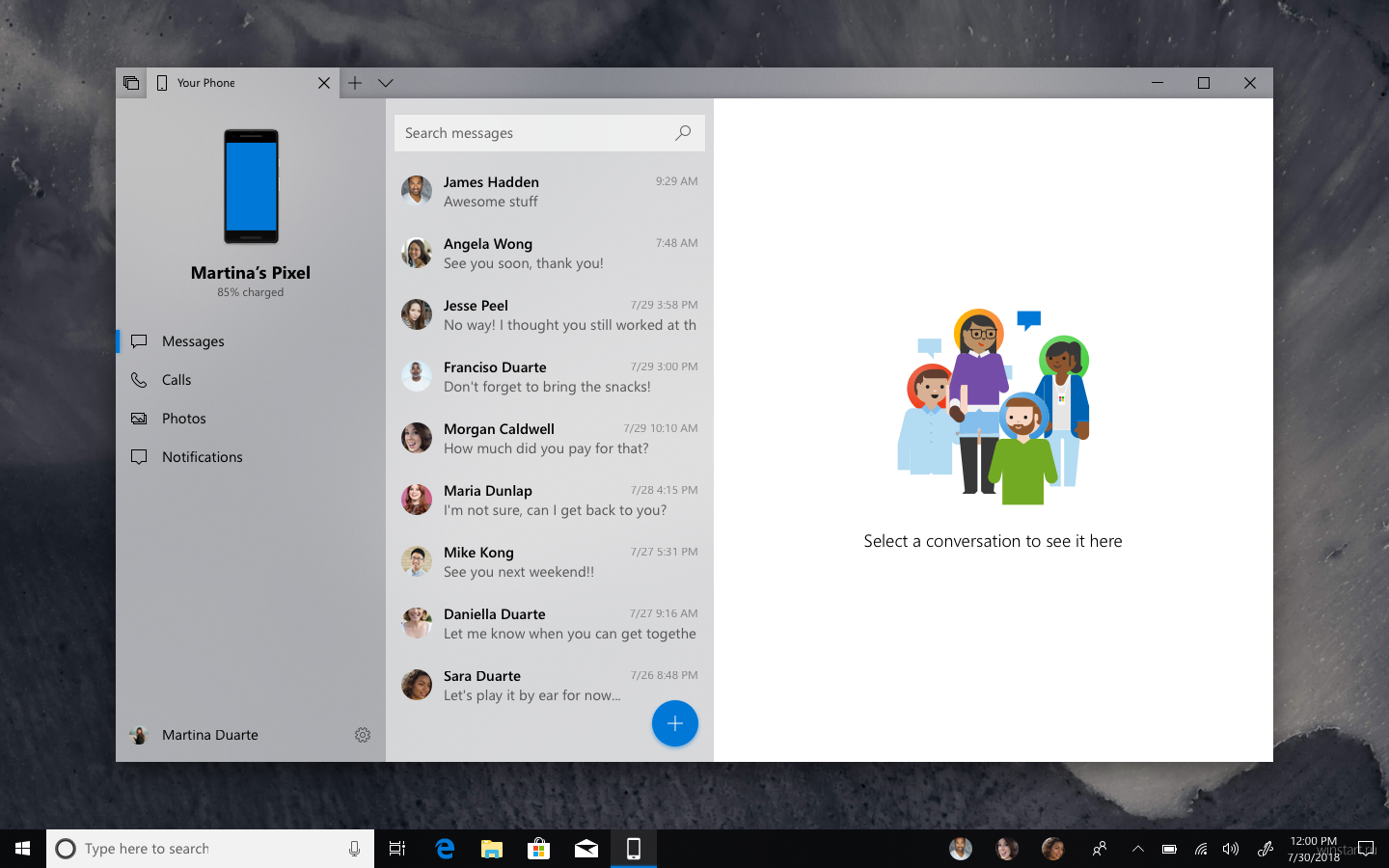Open Microsoft Store from the taskbar

538,849
